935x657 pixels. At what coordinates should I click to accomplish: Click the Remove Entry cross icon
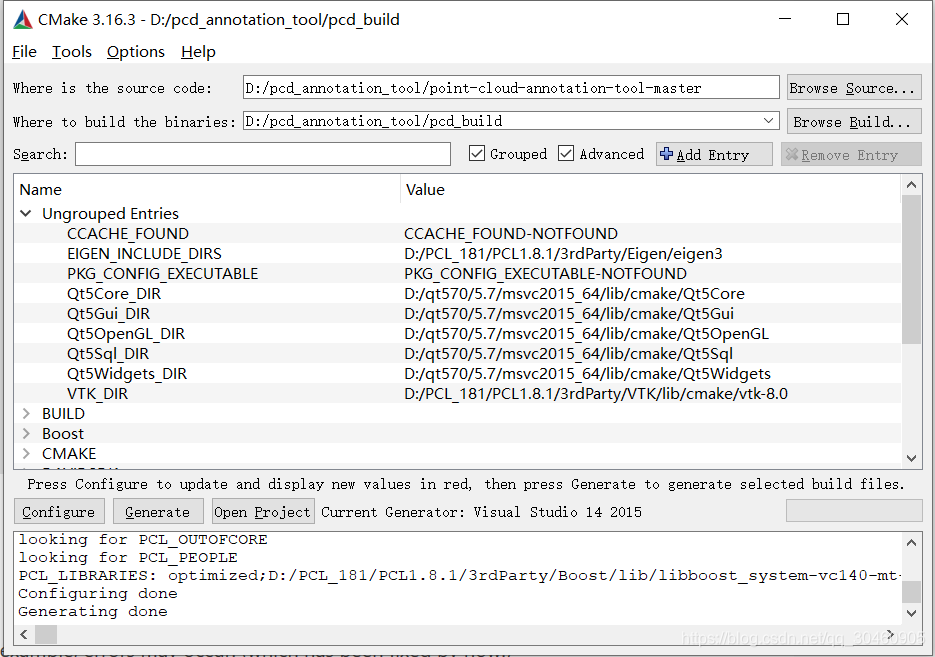(x=792, y=154)
